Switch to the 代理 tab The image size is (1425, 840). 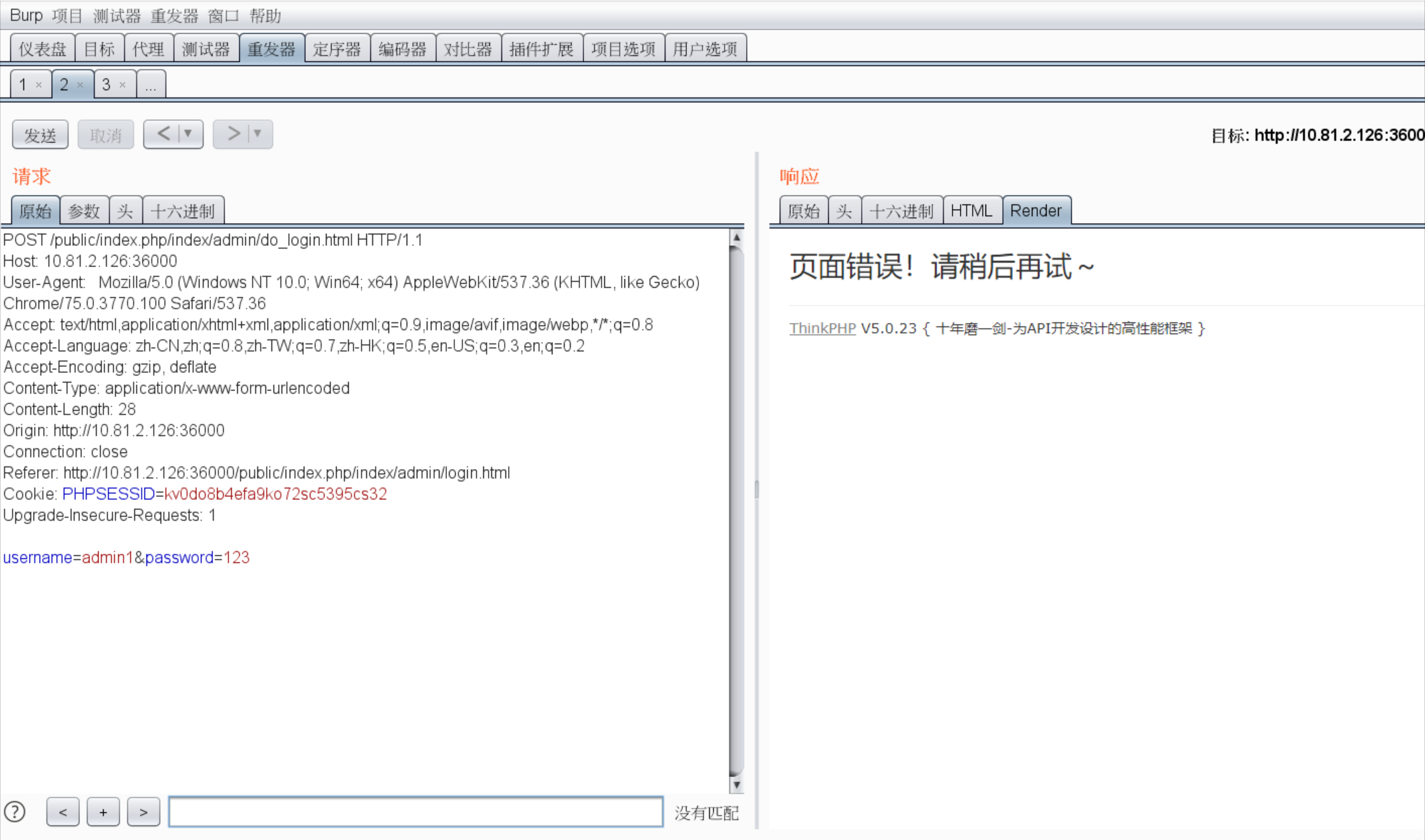point(149,48)
